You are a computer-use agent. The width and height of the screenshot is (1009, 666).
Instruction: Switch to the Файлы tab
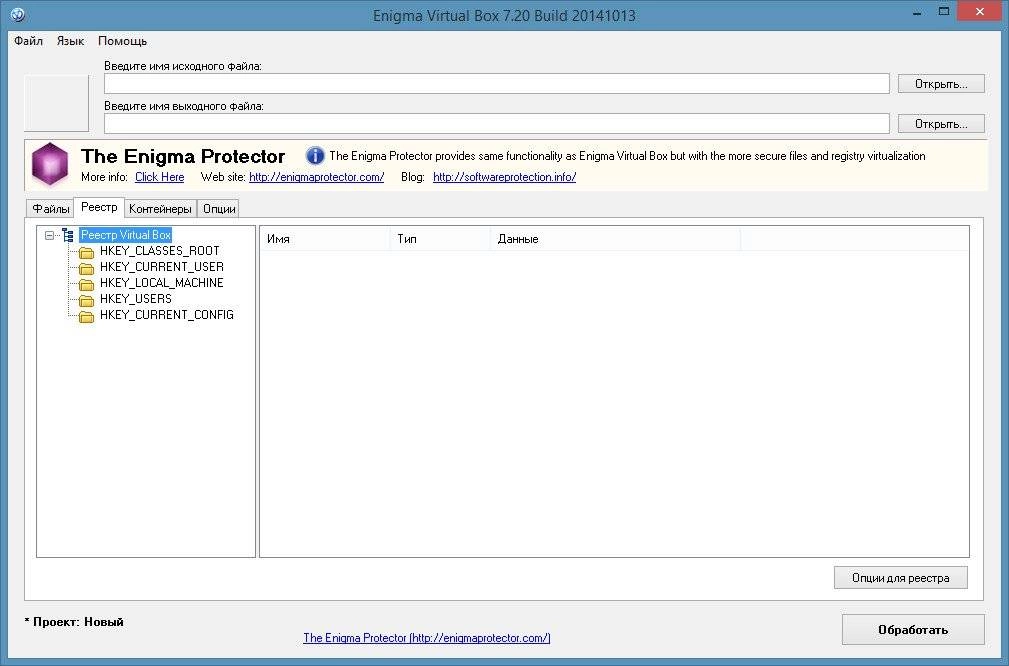click(51, 209)
